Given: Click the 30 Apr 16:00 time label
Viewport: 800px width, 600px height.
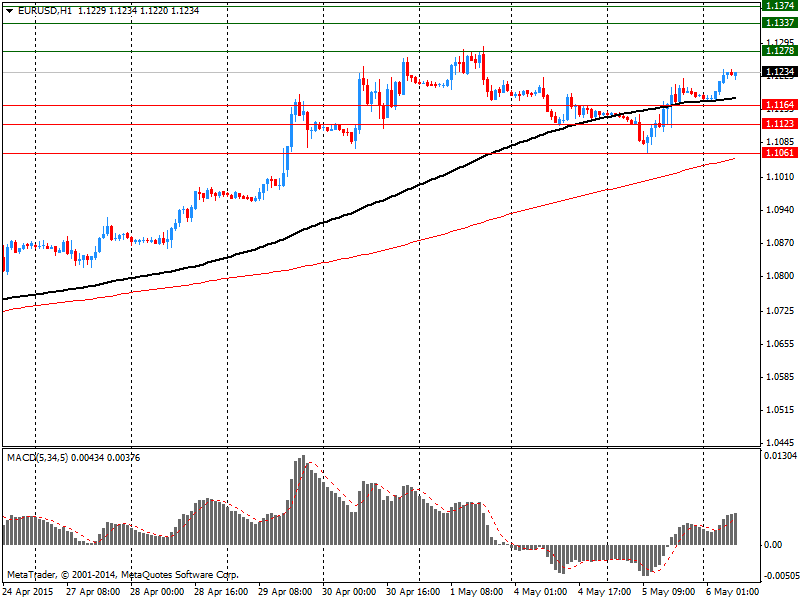Looking at the screenshot, I should click(413, 592).
